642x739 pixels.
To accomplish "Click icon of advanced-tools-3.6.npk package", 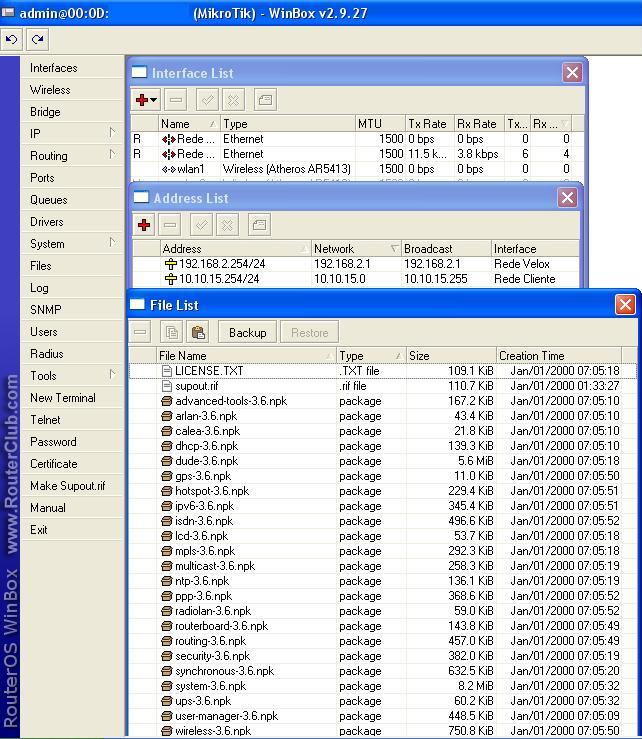I will (166, 401).
